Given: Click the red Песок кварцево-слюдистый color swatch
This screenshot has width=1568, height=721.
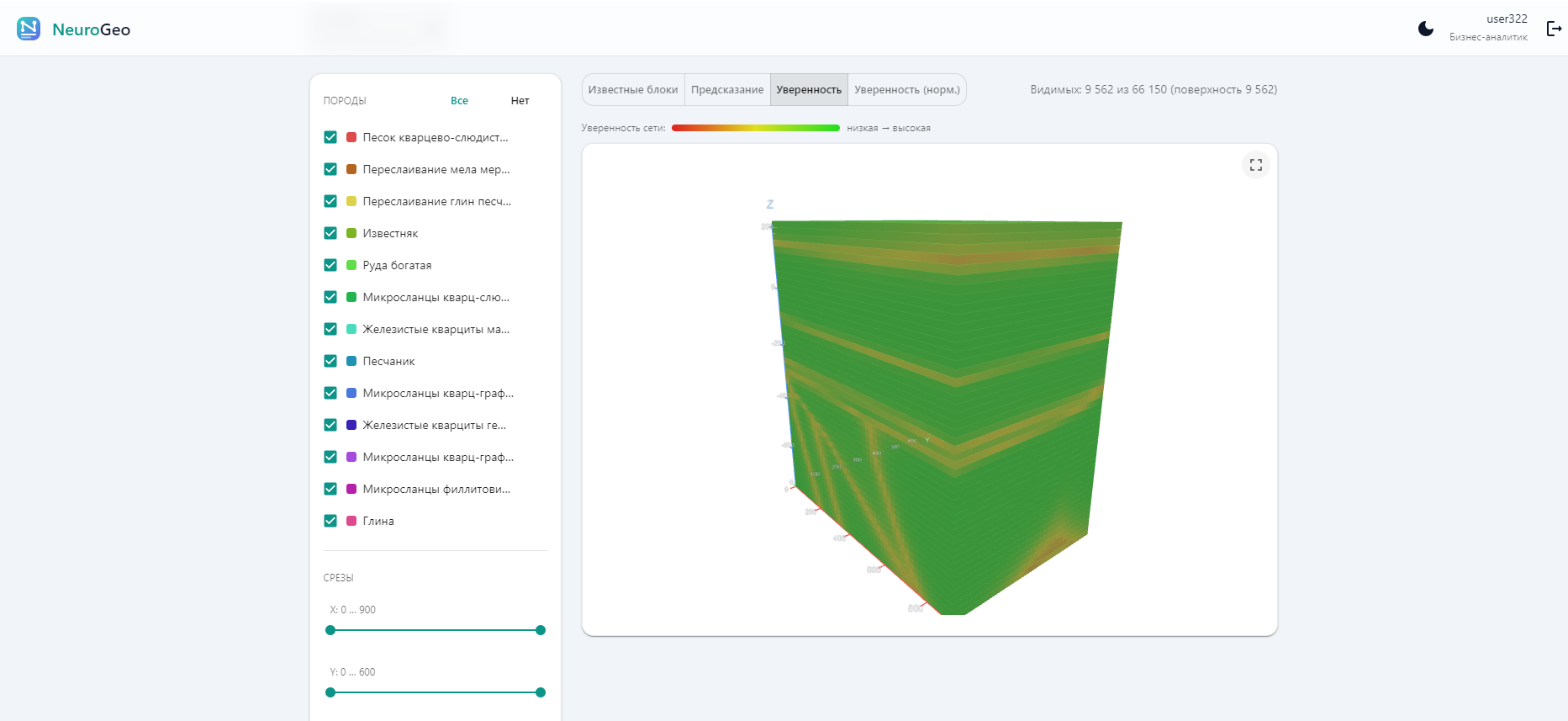Looking at the screenshot, I should pyautogui.click(x=351, y=137).
